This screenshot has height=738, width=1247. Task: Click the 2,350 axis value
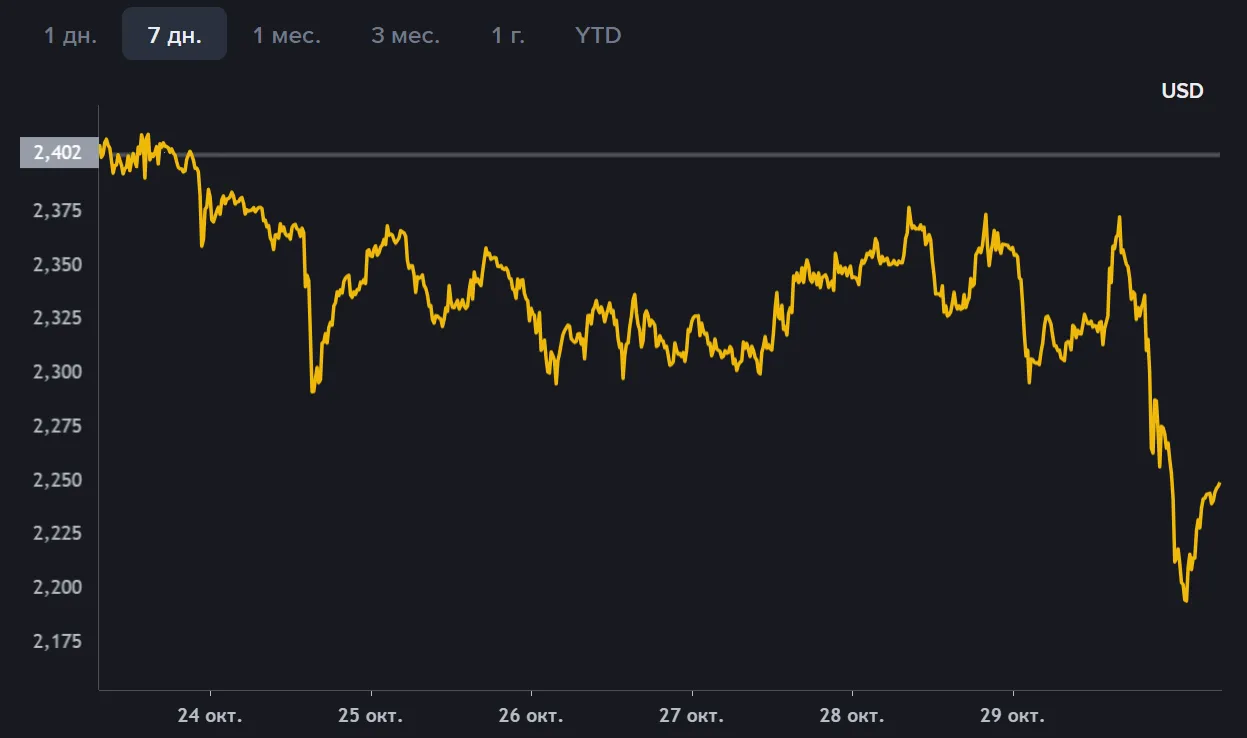(x=58, y=264)
